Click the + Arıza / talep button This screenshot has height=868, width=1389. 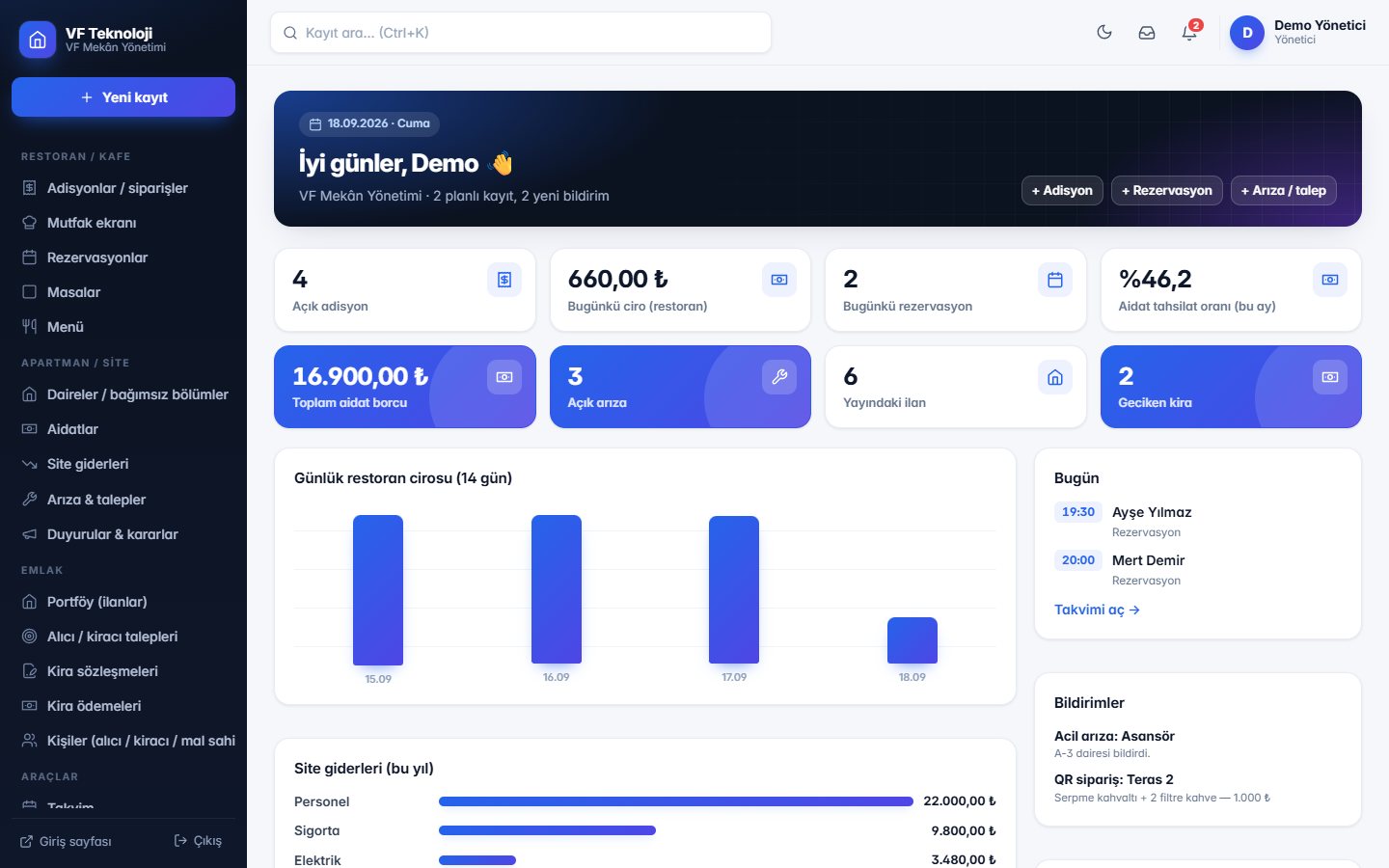(1284, 190)
